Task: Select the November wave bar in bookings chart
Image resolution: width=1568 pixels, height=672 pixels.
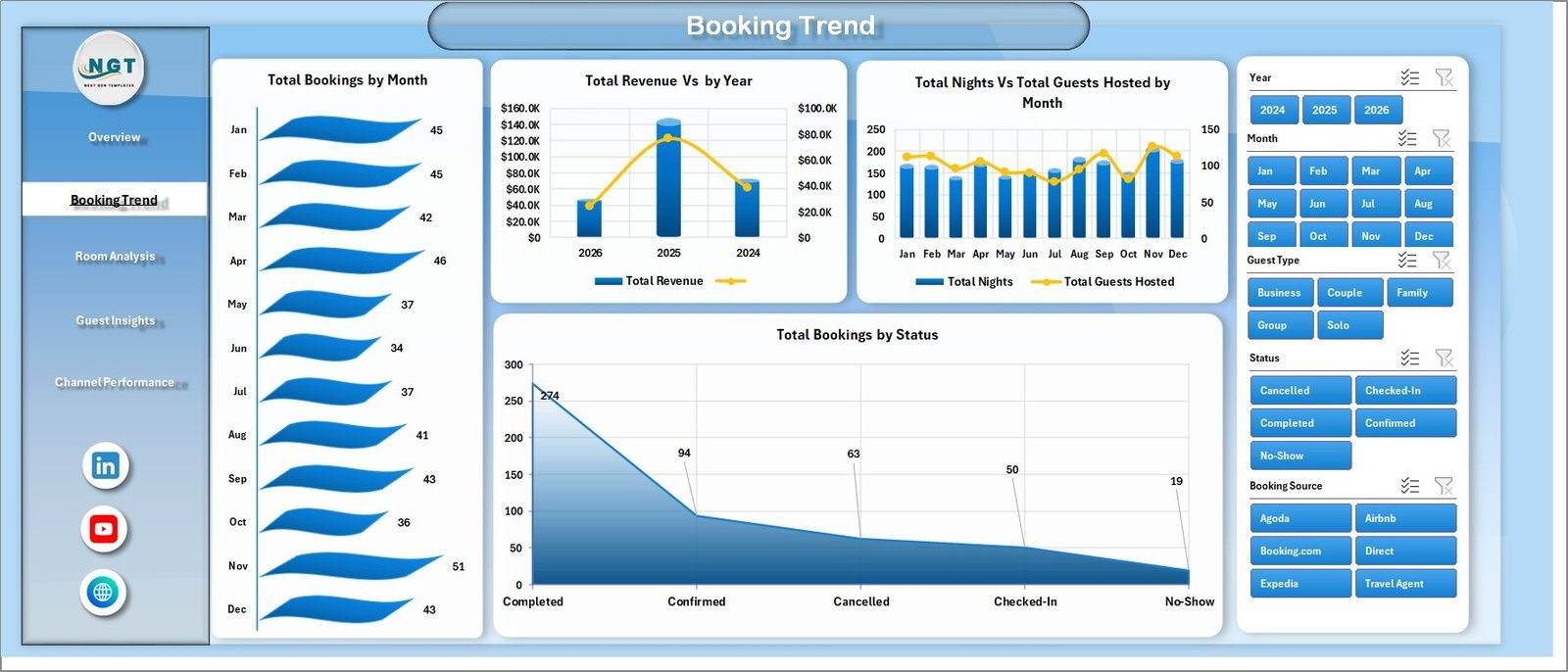Action: (348, 565)
